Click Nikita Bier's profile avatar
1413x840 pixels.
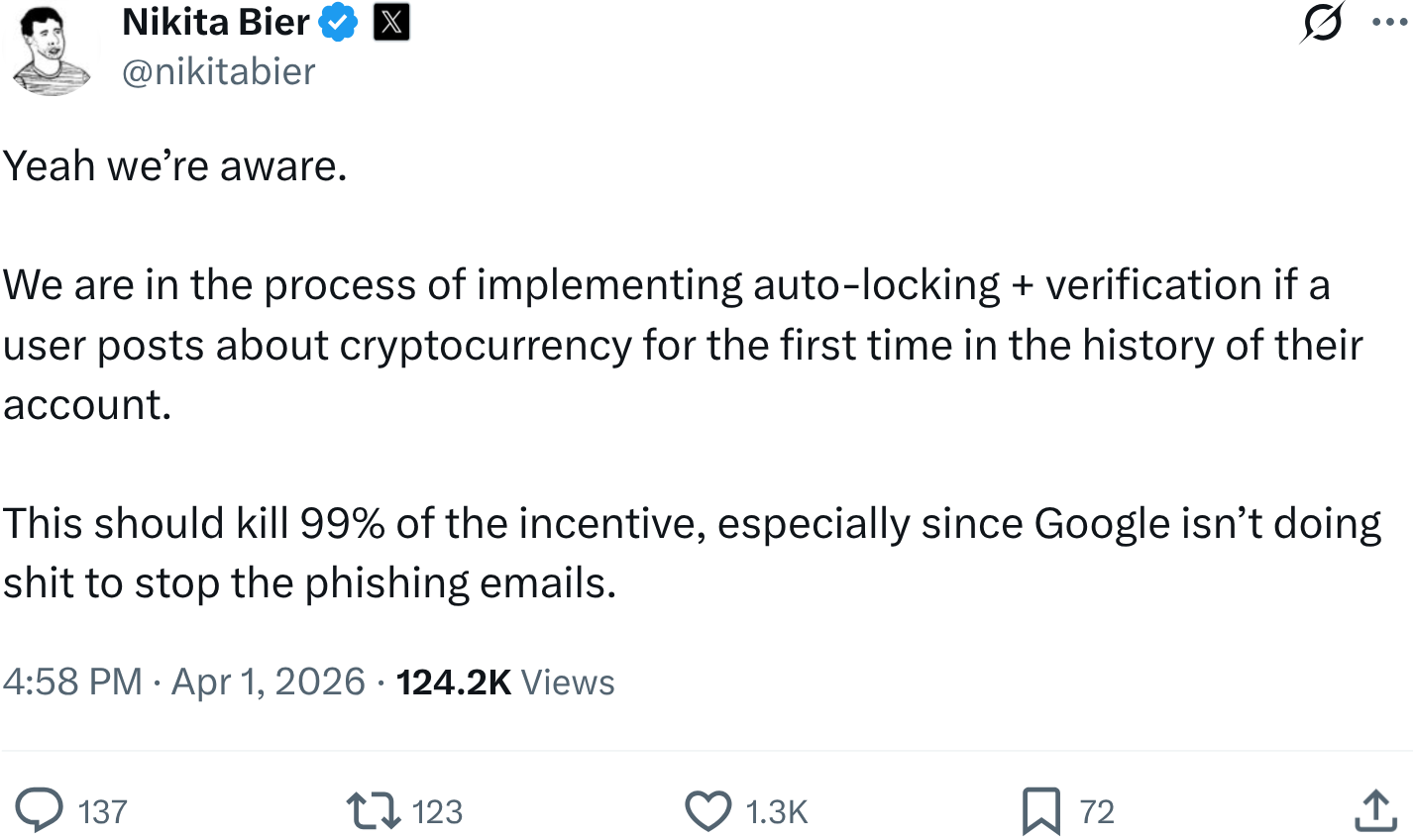(50, 50)
